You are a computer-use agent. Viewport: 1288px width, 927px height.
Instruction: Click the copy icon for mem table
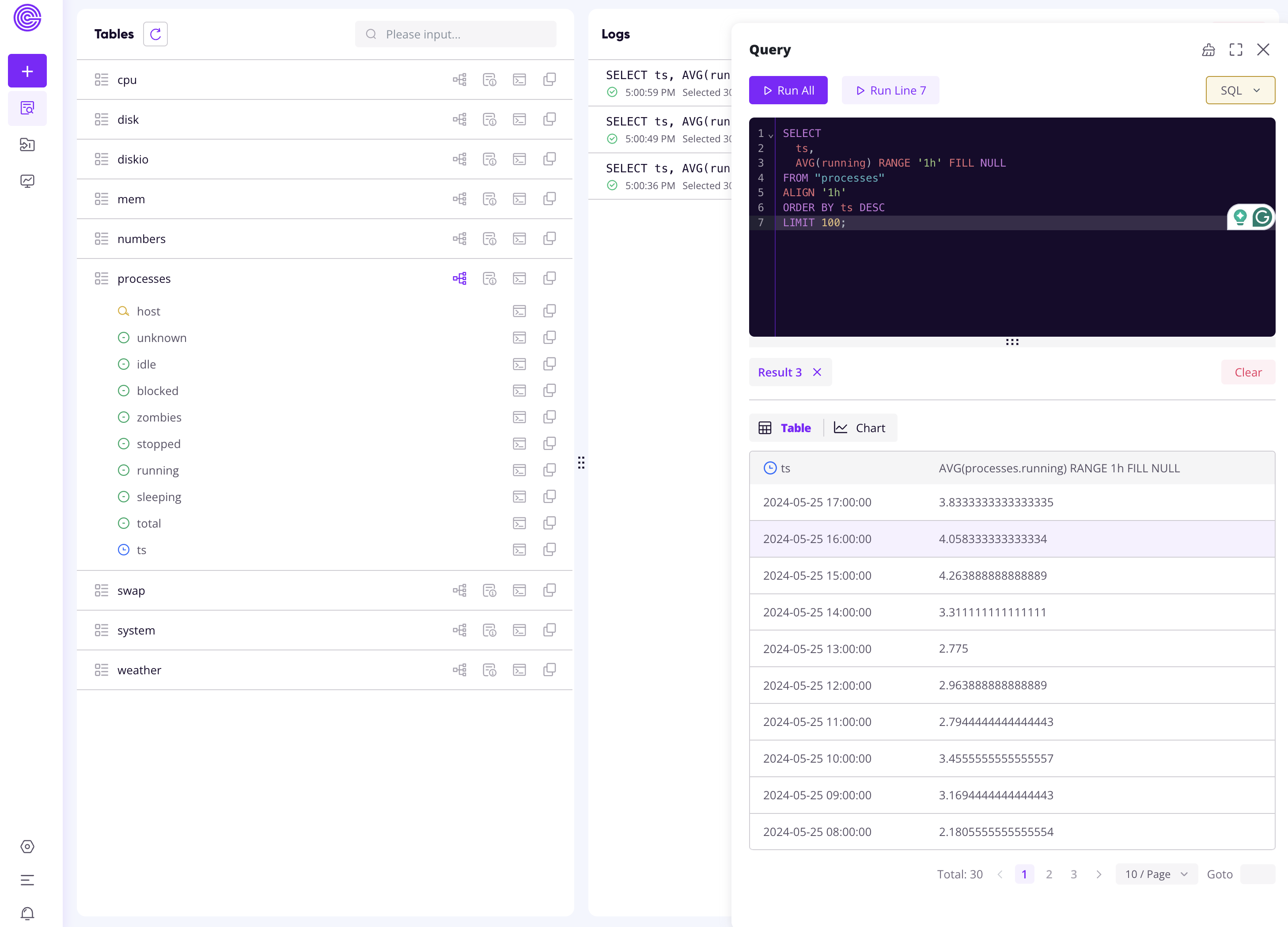pyautogui.click(x=549, y=199)
